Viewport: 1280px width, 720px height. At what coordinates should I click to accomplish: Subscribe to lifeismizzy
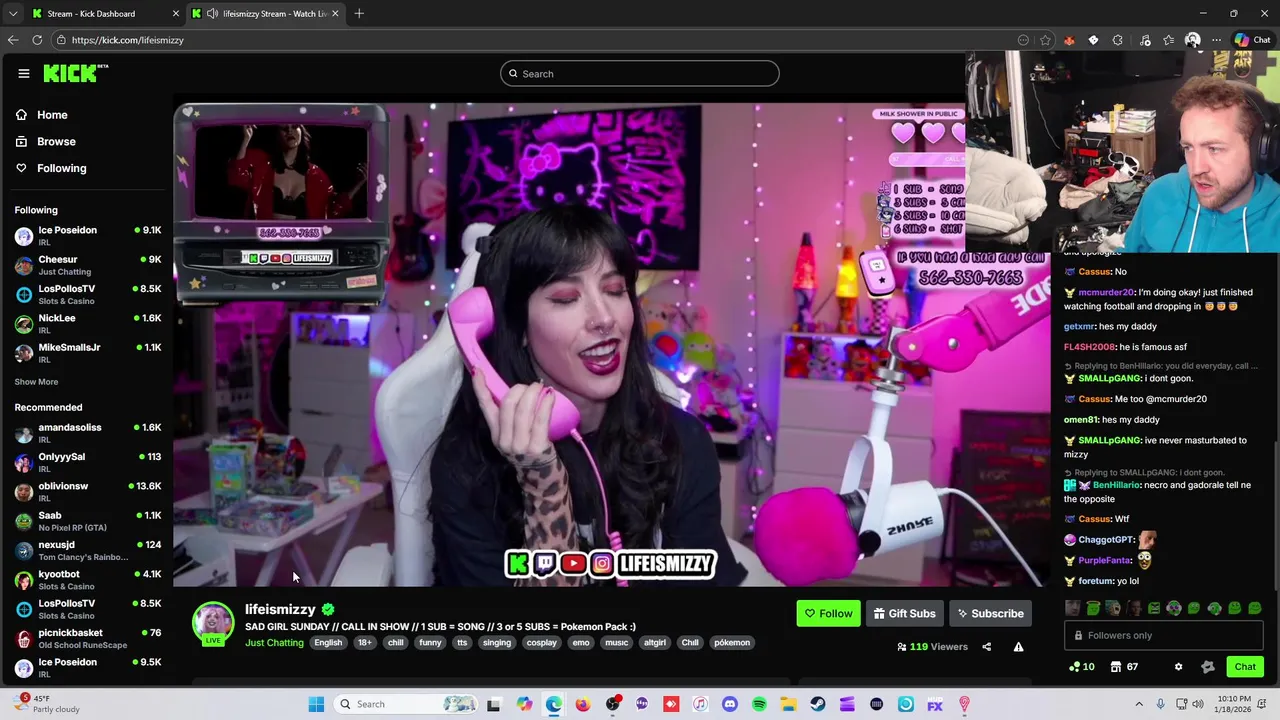tap(990, 613)
